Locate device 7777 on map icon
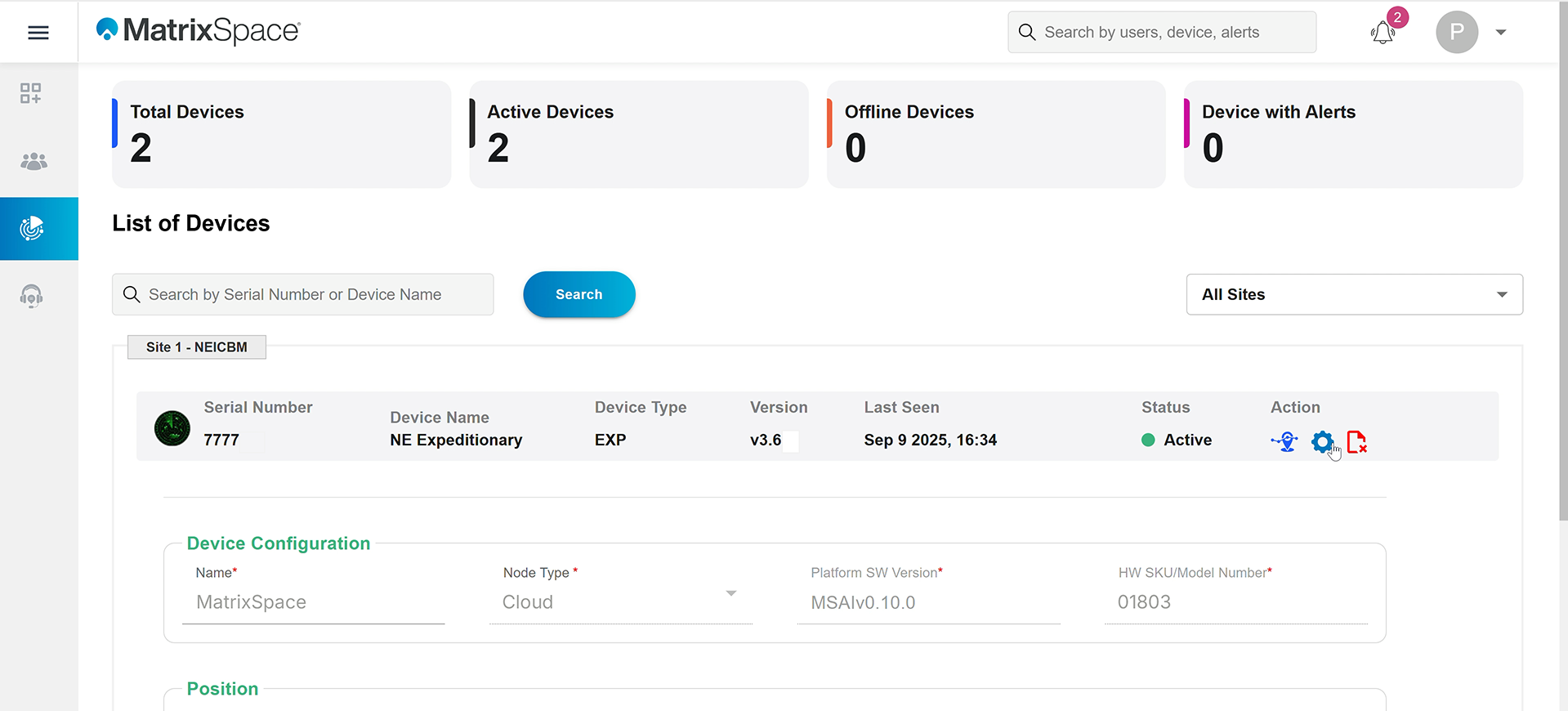 pyautogui.click(x=1284, y=441)
